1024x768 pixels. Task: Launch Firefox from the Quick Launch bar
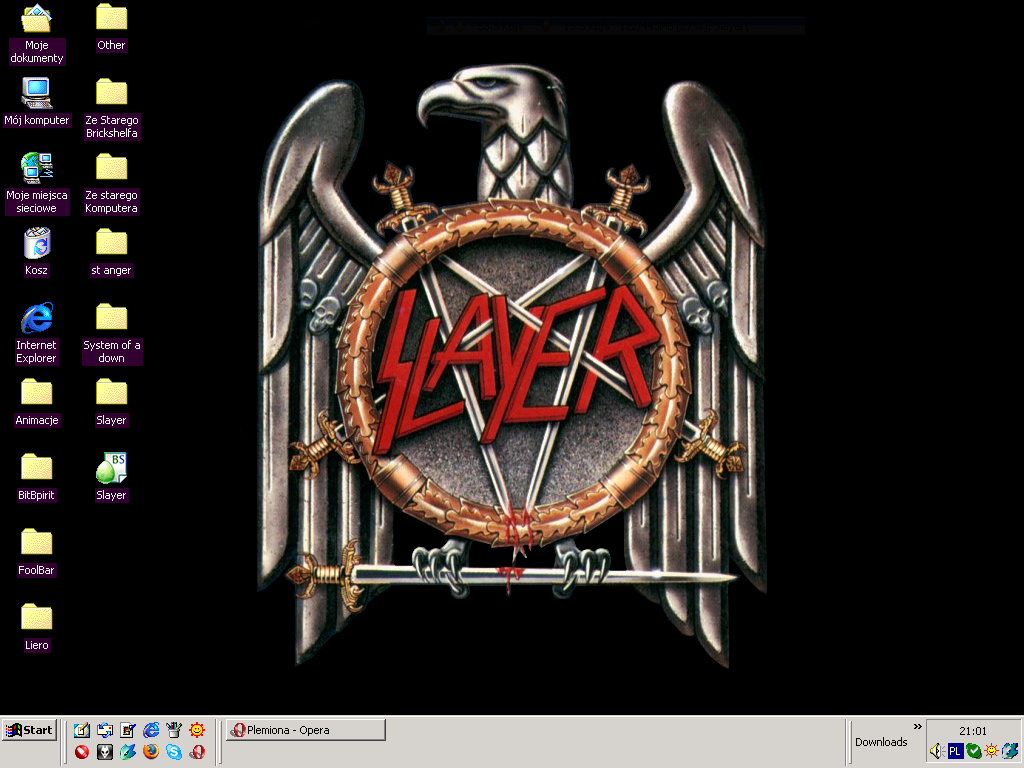(x=152, y=751)
